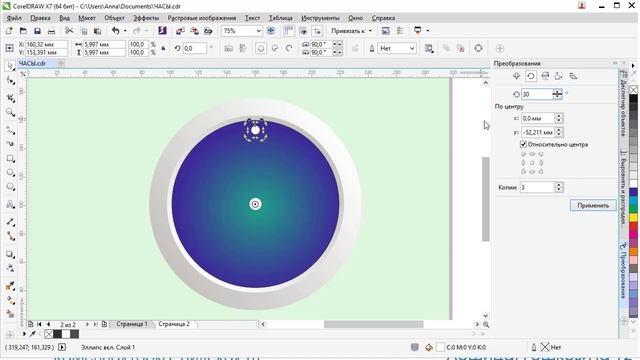Select the Arc shape mode button

pos(289,49)
